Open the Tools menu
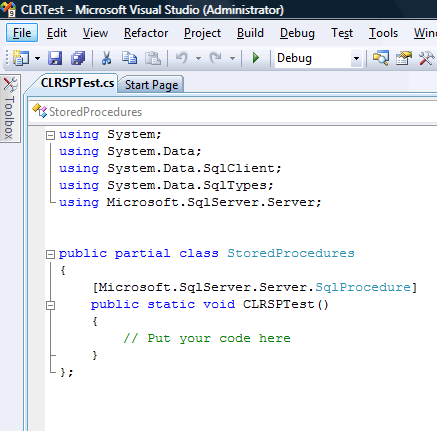 383,33
